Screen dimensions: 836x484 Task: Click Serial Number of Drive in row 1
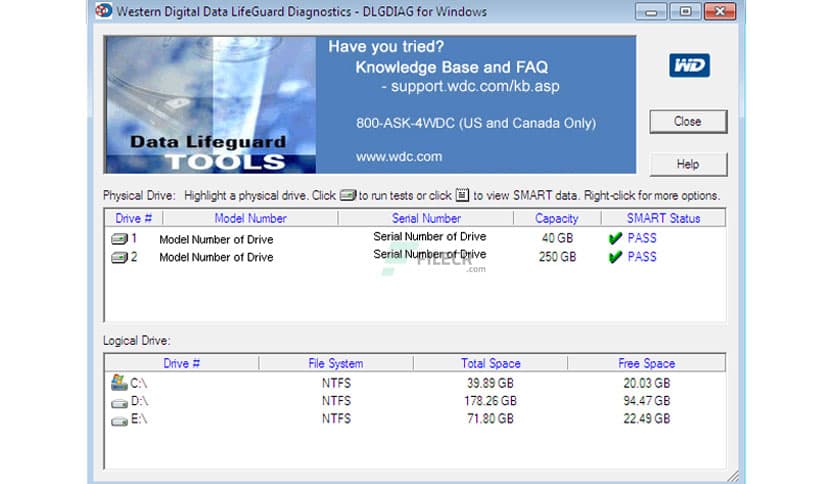tap(430, 236)
